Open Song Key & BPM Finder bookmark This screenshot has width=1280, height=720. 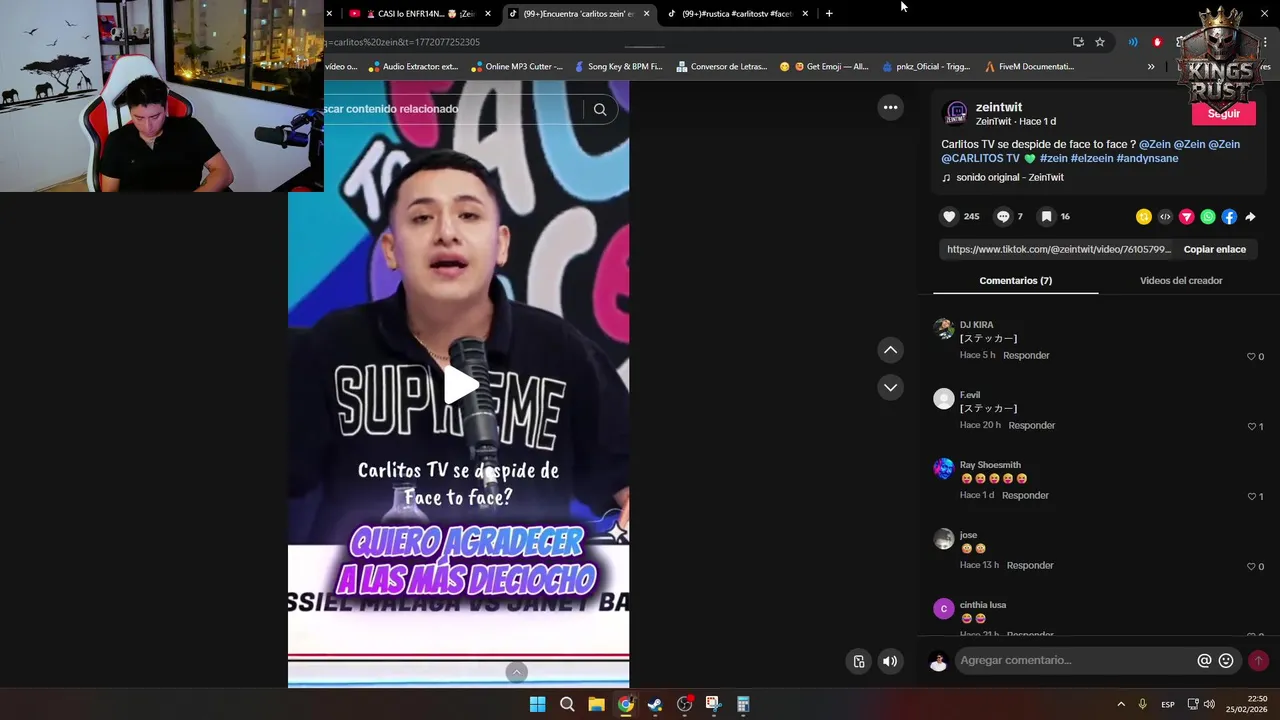click(617, 67)
